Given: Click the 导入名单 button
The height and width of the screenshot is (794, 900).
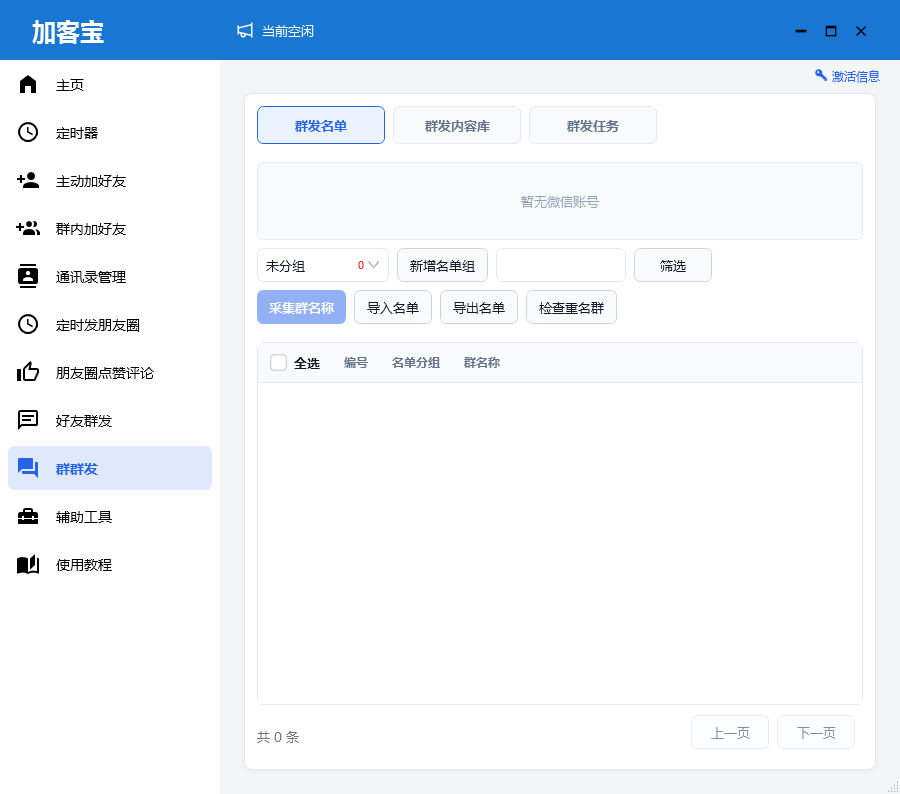Looking at the screenshot, I should point(393,307).
